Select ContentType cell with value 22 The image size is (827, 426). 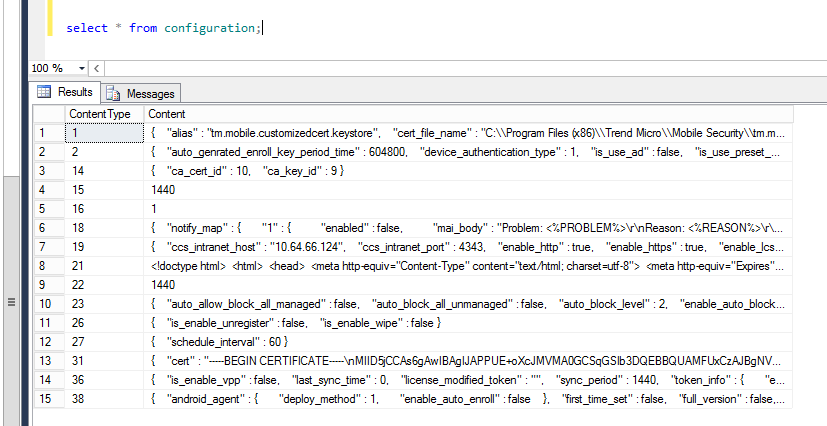pos(104,285)
